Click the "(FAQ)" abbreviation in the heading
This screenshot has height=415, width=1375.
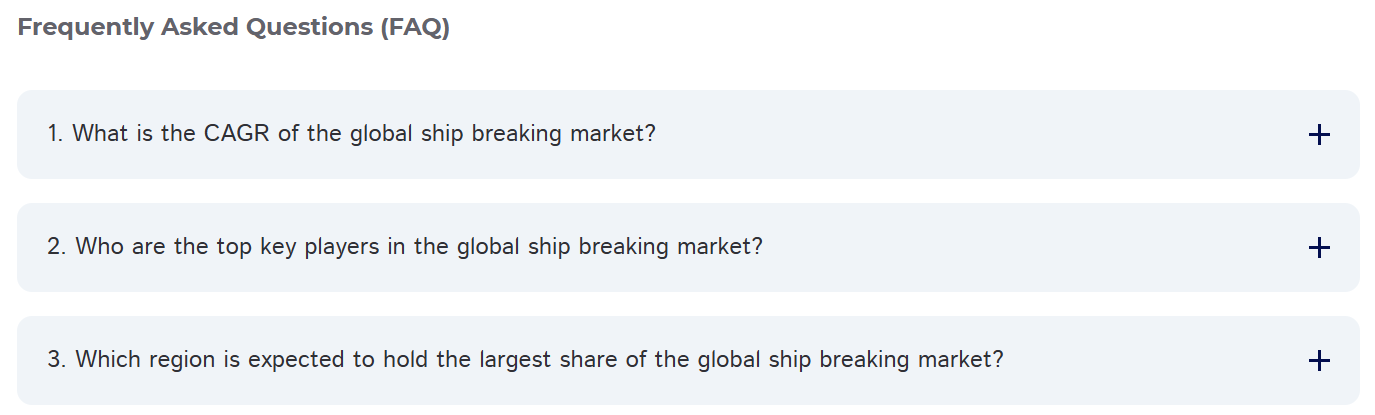coord(415,27)
